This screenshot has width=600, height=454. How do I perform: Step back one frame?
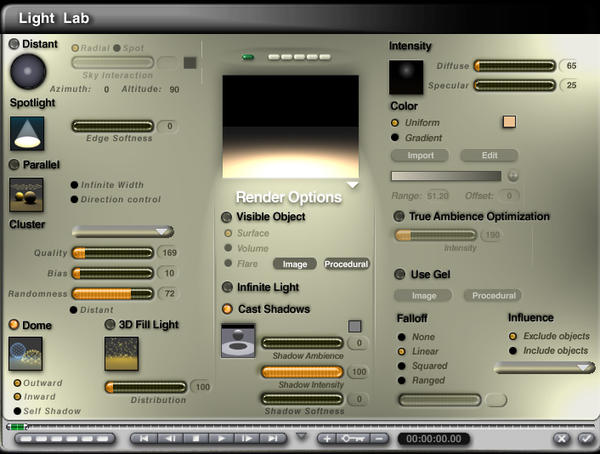(170, 439)
